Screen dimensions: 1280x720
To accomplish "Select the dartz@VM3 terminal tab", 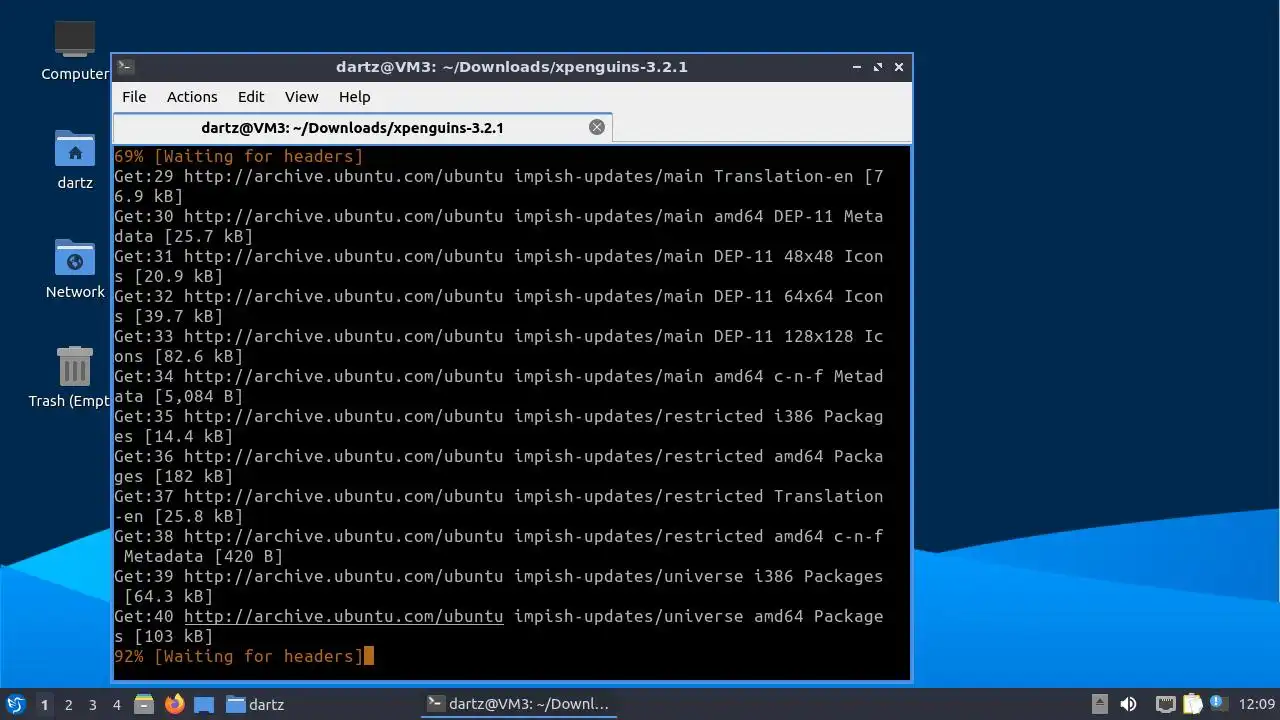I will click(x=362, y=128).
